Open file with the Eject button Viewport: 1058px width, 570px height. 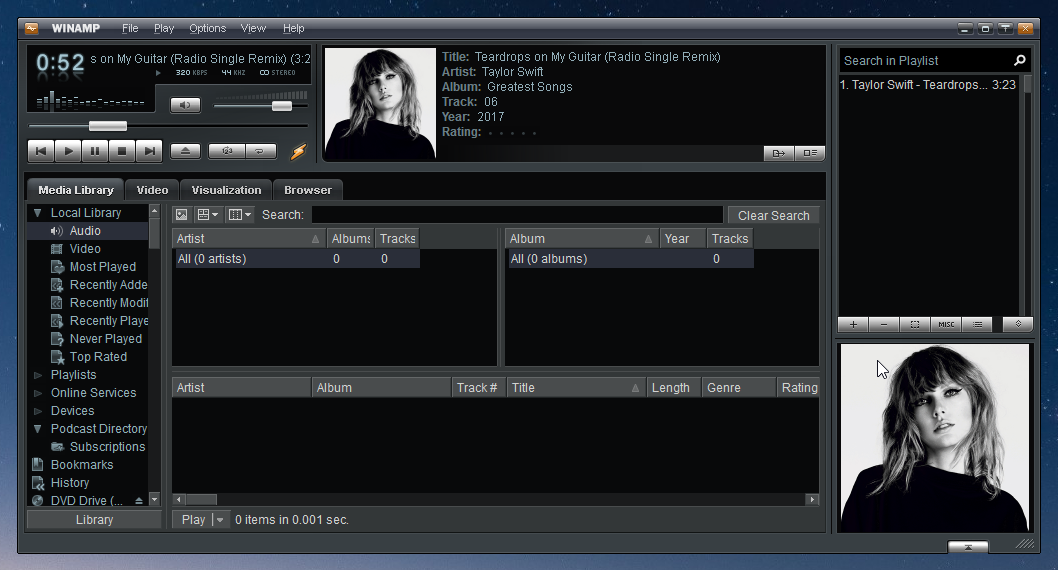(x=185, y=151)
